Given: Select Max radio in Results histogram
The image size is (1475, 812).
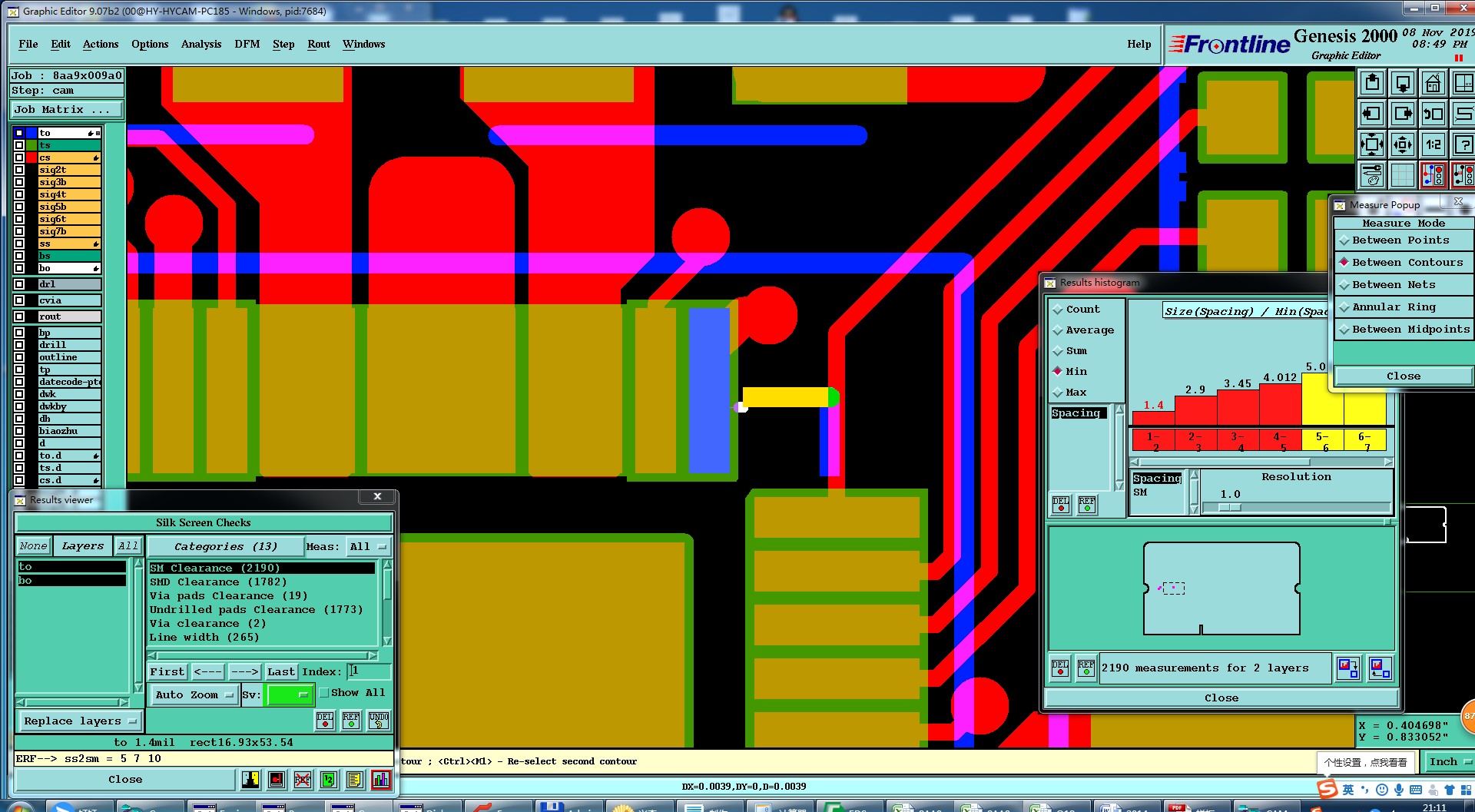Looking at the screenshot, I should point(1069,393).
